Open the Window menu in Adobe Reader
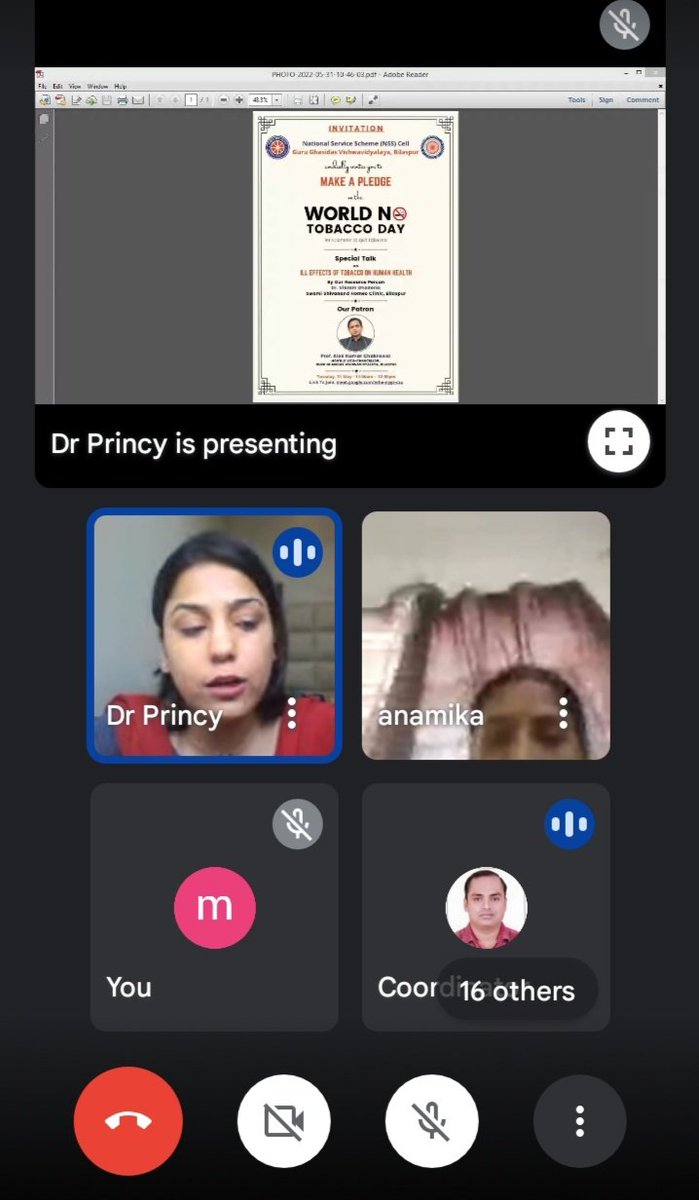This screenshot has height=1200, width=699. [98, 87]
